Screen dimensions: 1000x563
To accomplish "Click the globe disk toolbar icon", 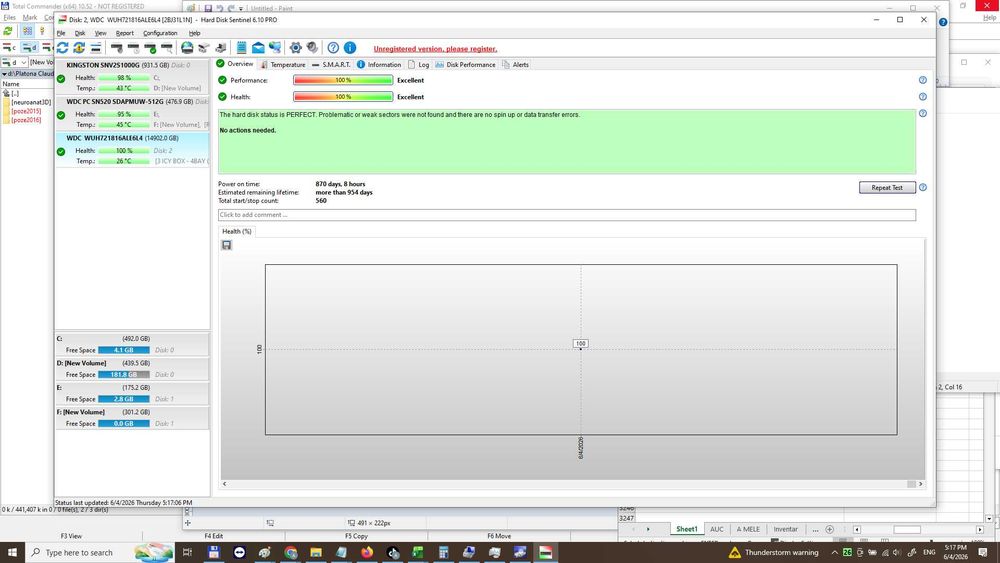I will pyautogui.click(x=187, y=48).
